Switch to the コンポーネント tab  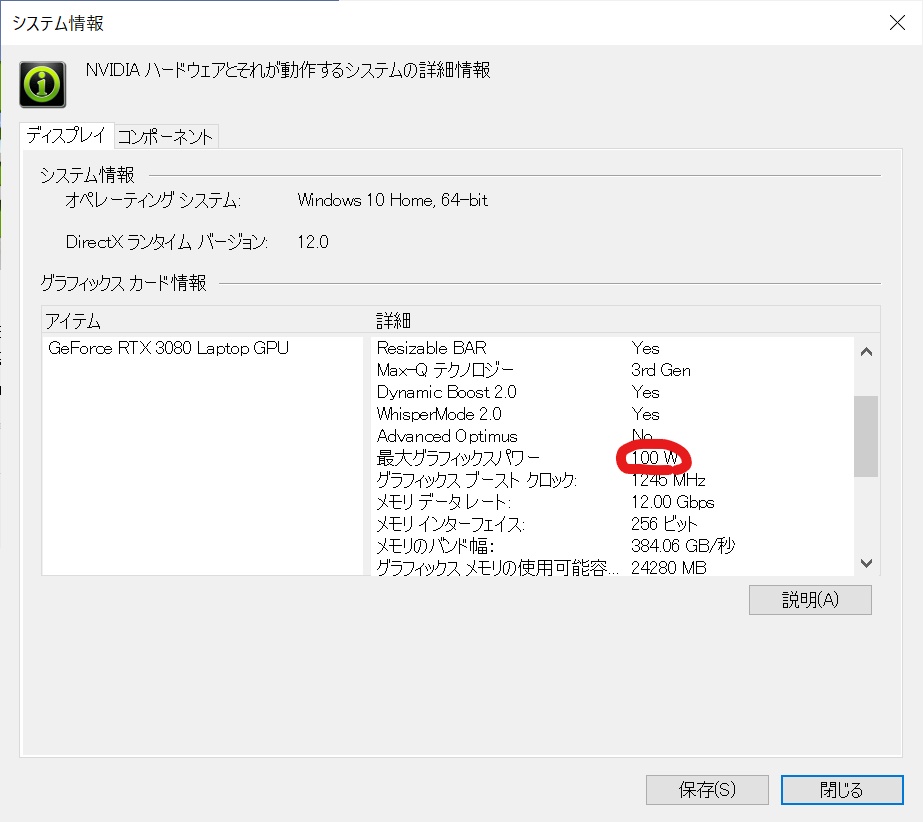tap(165, 137)
